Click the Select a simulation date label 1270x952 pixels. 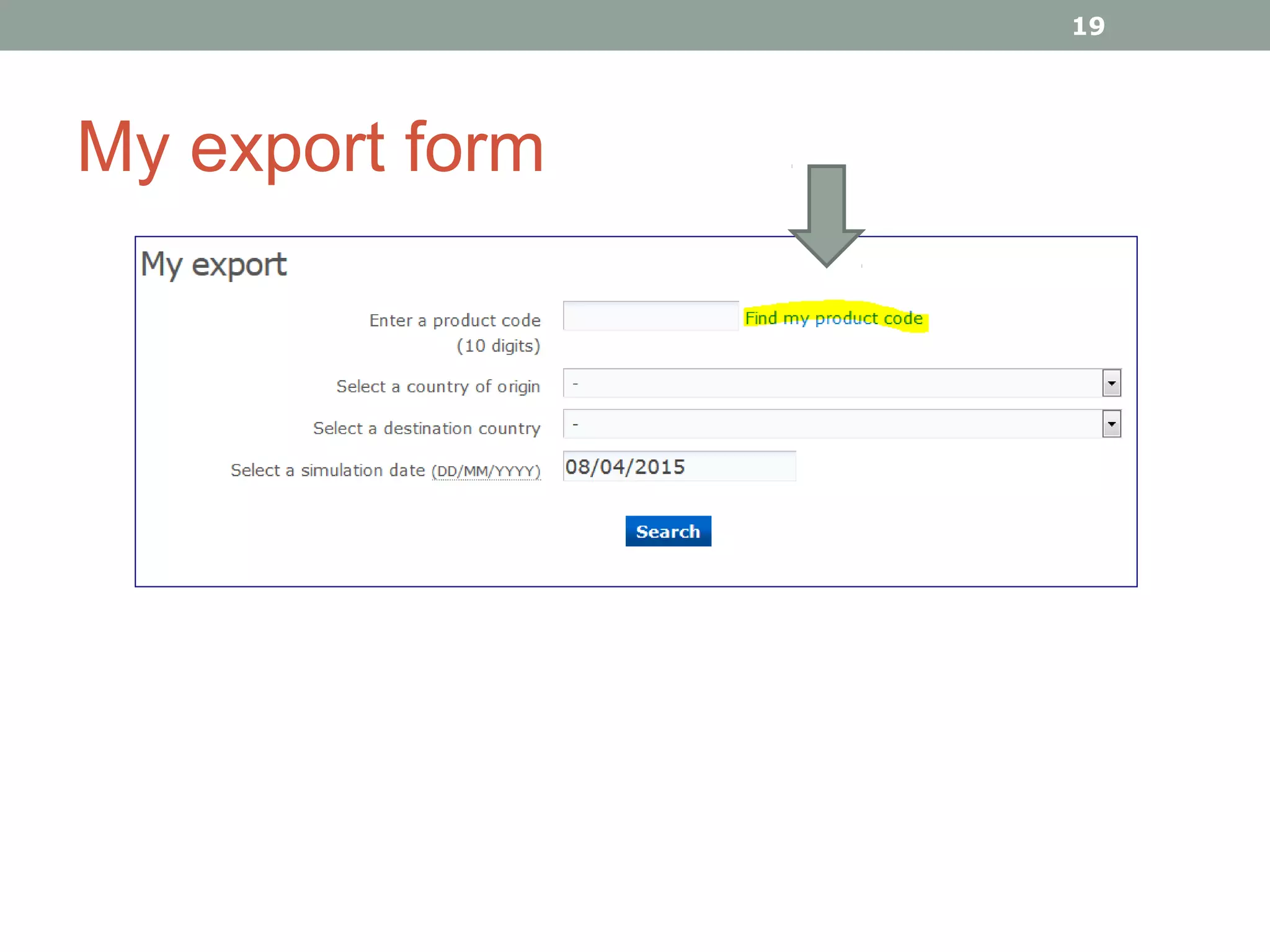(x=327, y=470)
